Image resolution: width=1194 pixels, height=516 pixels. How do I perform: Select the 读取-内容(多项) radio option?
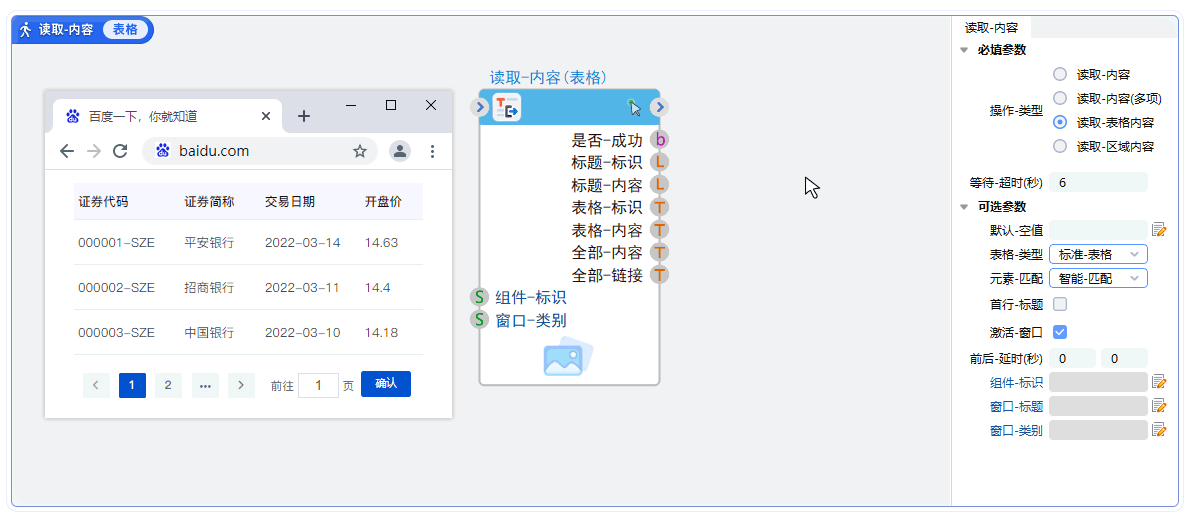1060,98
